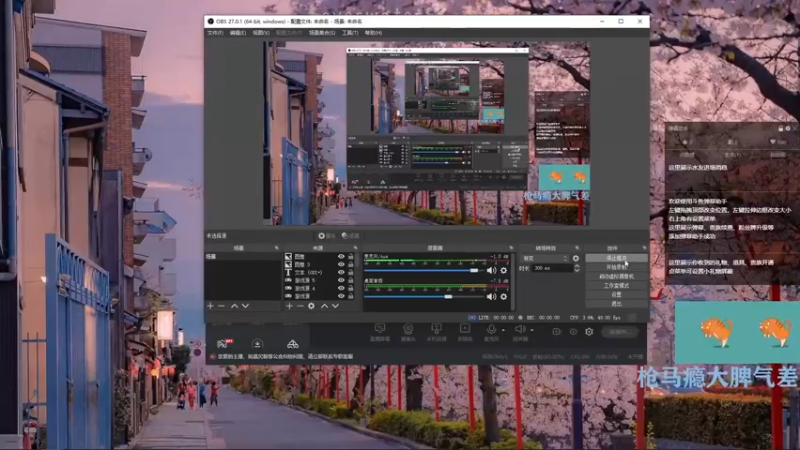The width and height of the screenshot is (800, 450).
Task: Pop out the 混音器 dock panel
Action: coord(511,248)
